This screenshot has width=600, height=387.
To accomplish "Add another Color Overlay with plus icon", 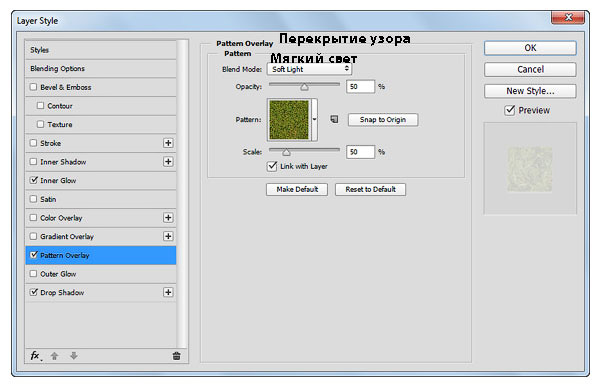I will 168,217.
